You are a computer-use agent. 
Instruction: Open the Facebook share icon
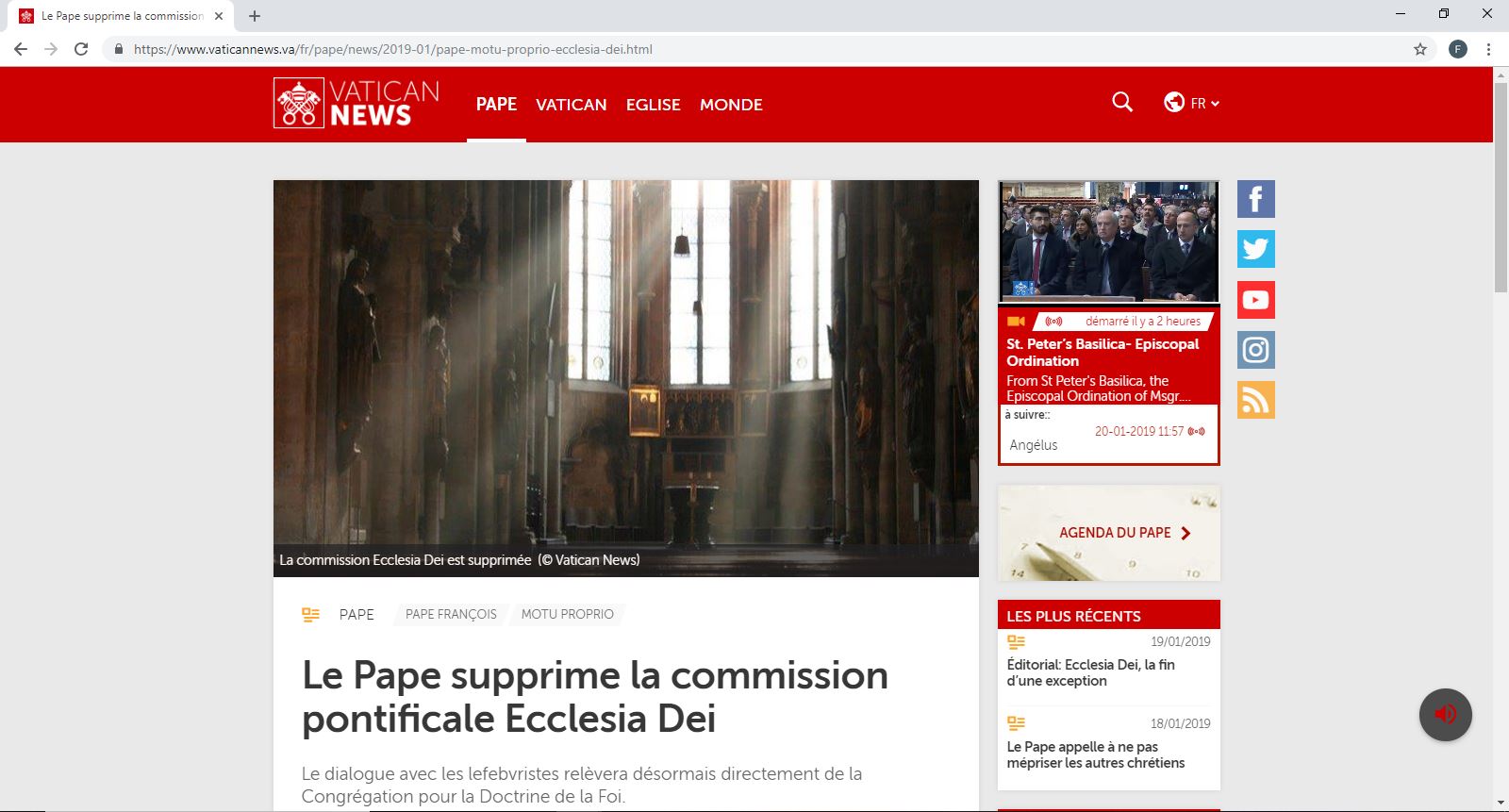[1255, 199]
